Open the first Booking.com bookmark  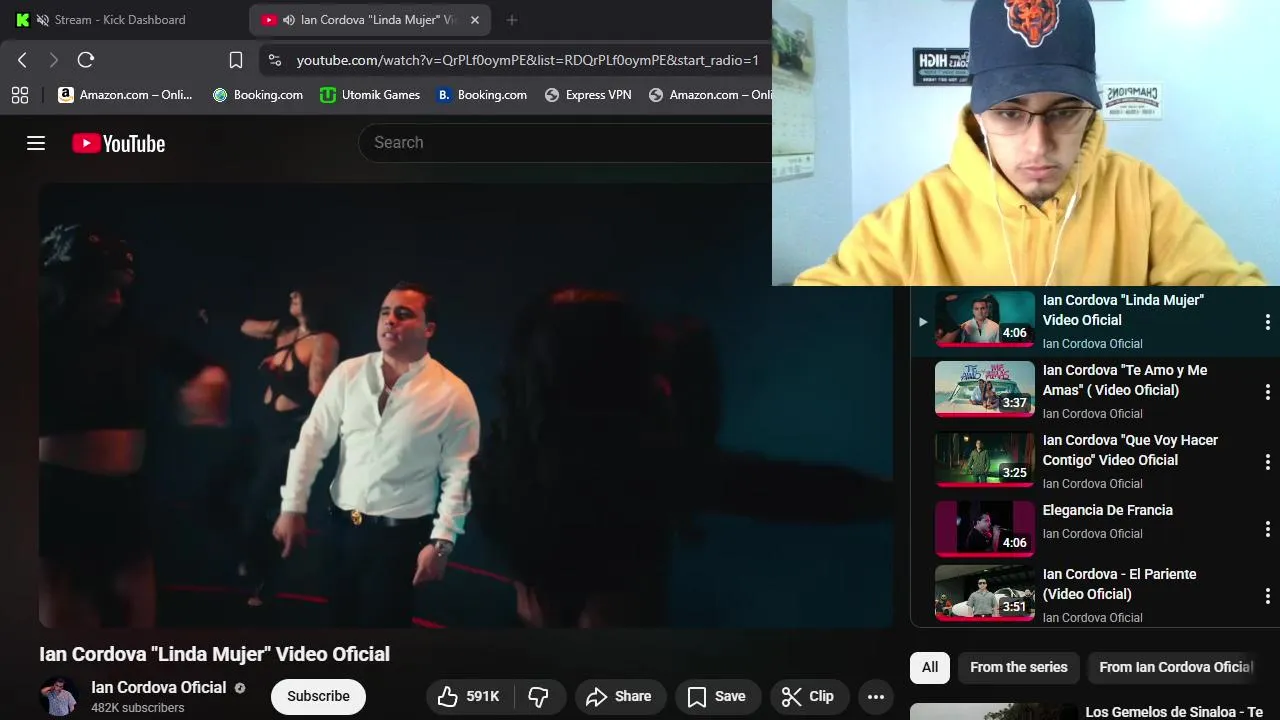258,95
